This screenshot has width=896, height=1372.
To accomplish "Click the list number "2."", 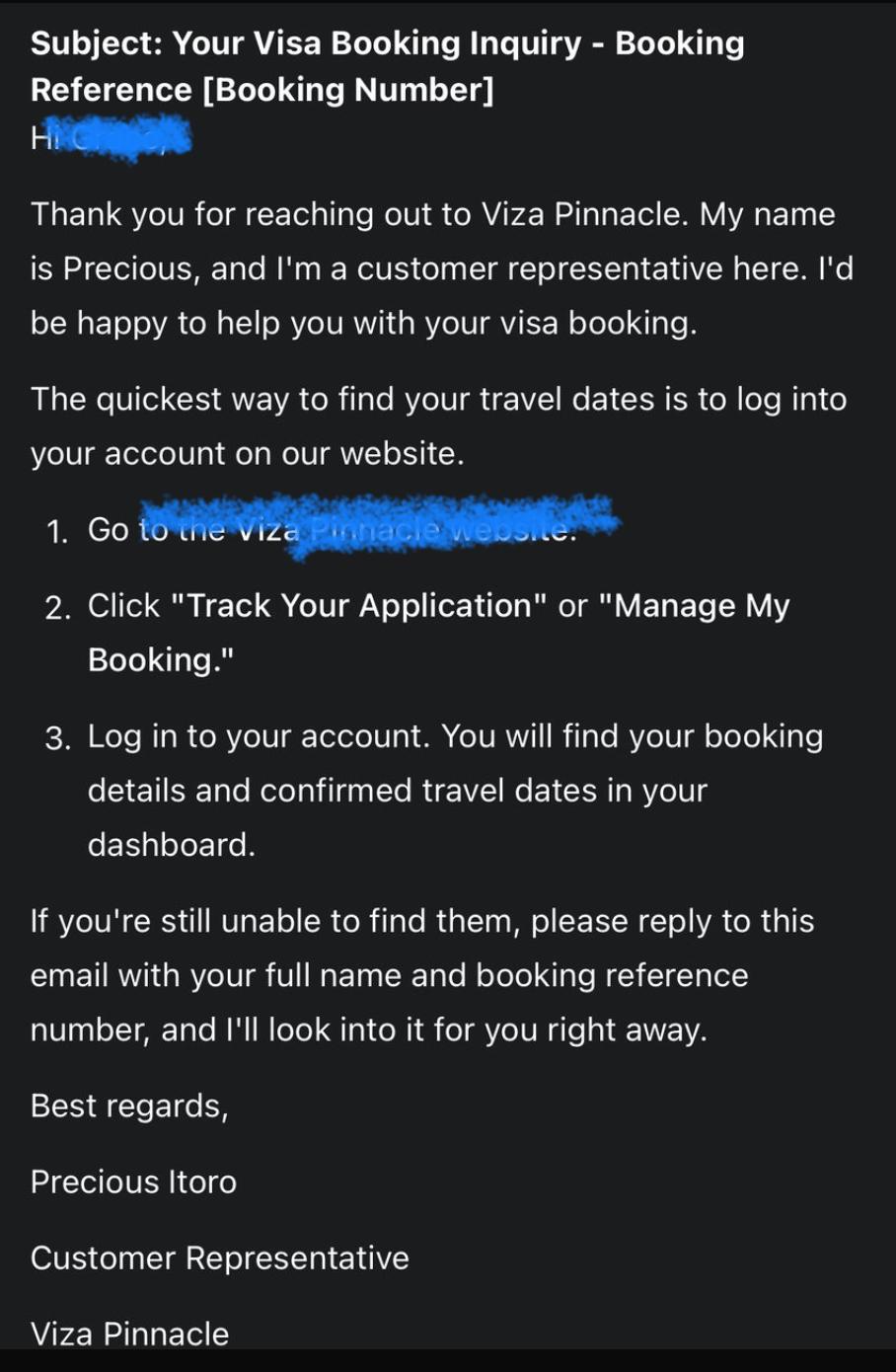I will (x=58, y=607).
